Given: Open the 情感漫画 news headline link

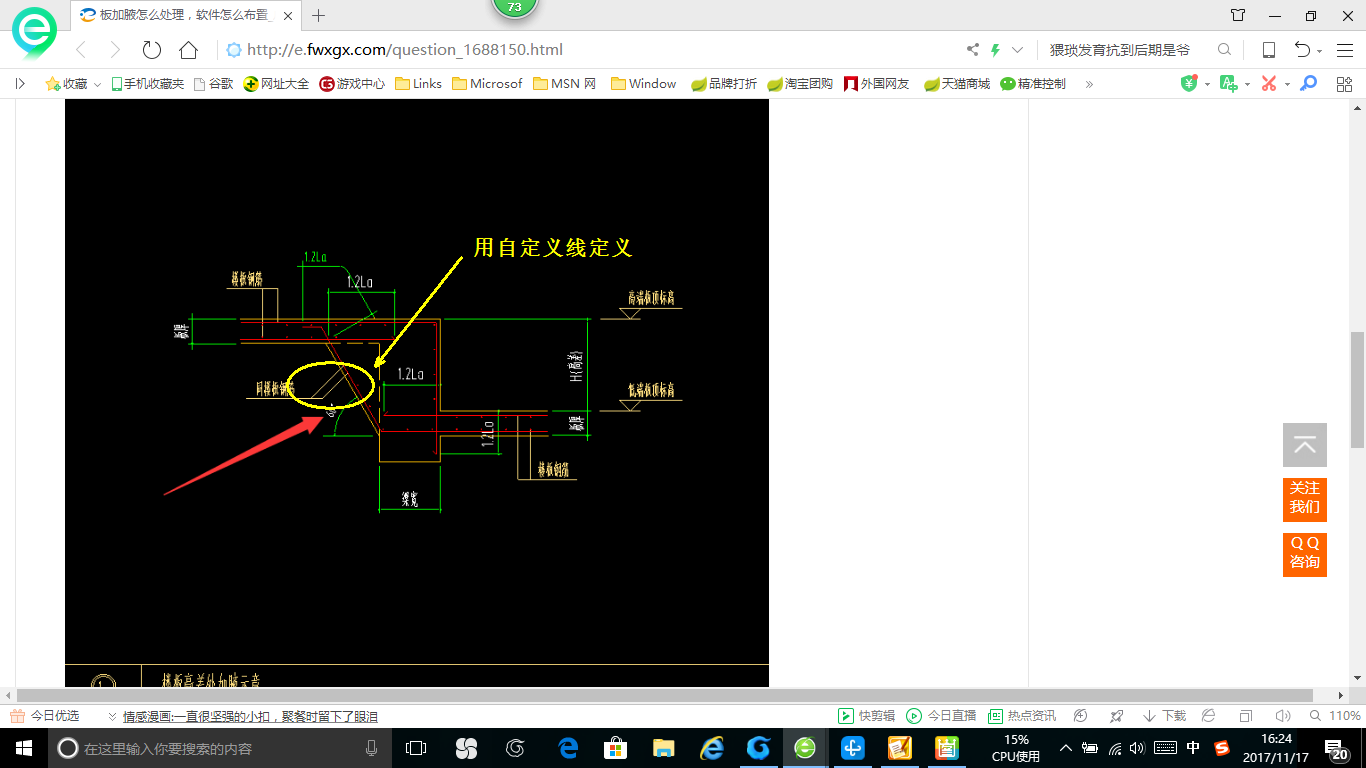Looking at the screenshot, I should tap(250, 716).
